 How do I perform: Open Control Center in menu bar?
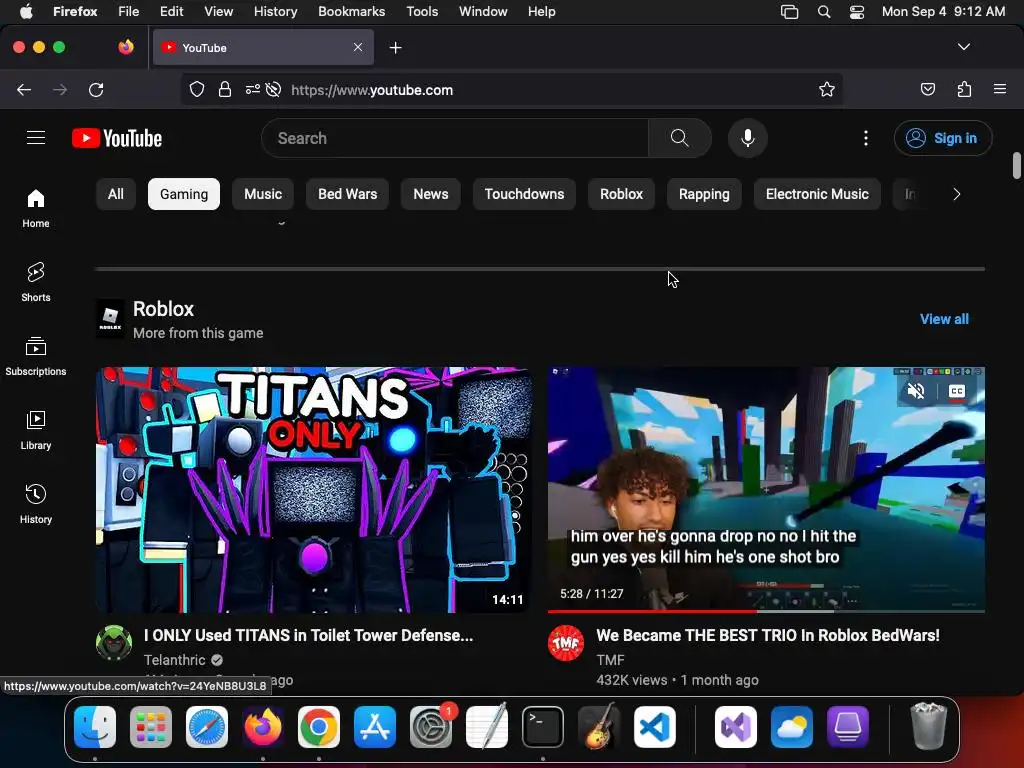tap(857, 11)
